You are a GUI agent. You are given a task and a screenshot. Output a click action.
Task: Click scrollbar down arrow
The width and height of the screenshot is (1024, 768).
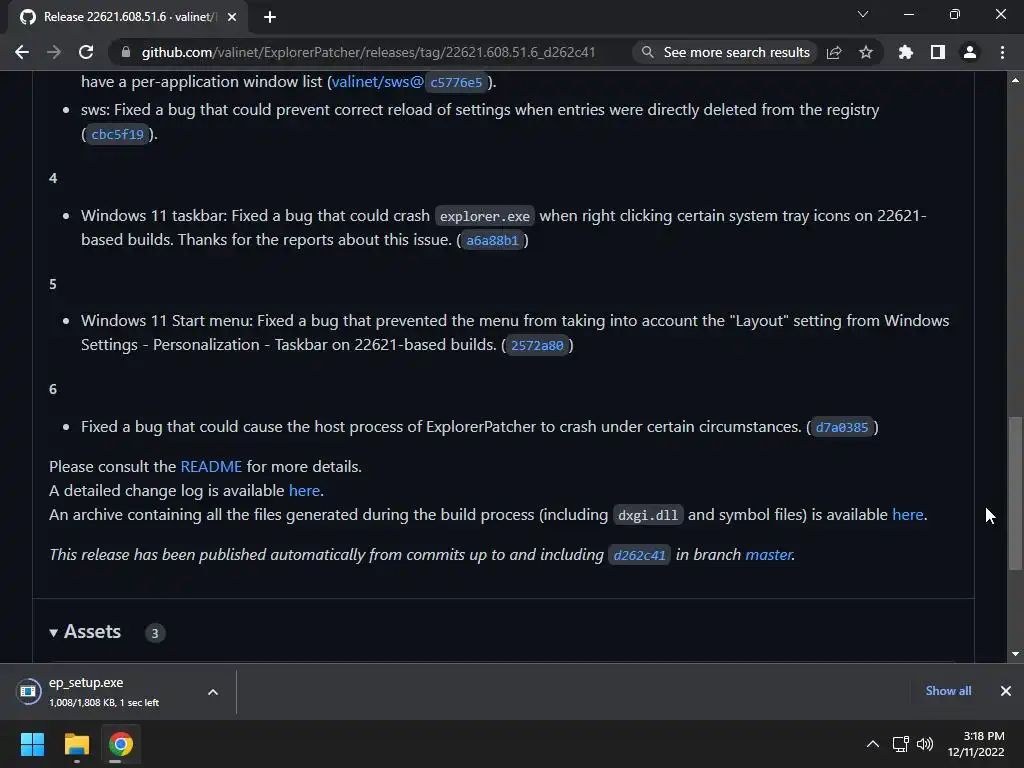1015,654
